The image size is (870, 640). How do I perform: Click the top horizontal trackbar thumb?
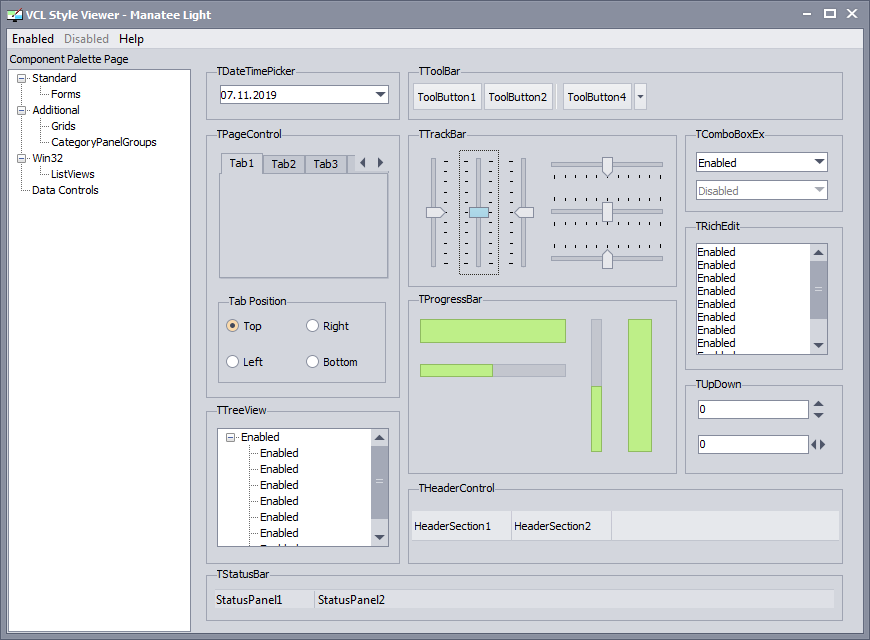pyautogui.click(x=608, y=167)
